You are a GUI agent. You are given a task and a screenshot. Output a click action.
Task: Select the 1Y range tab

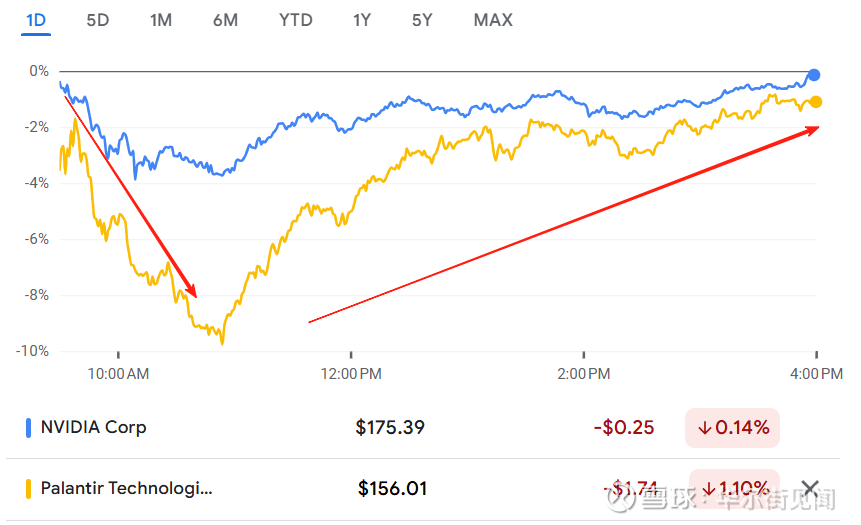coord(363,20)
